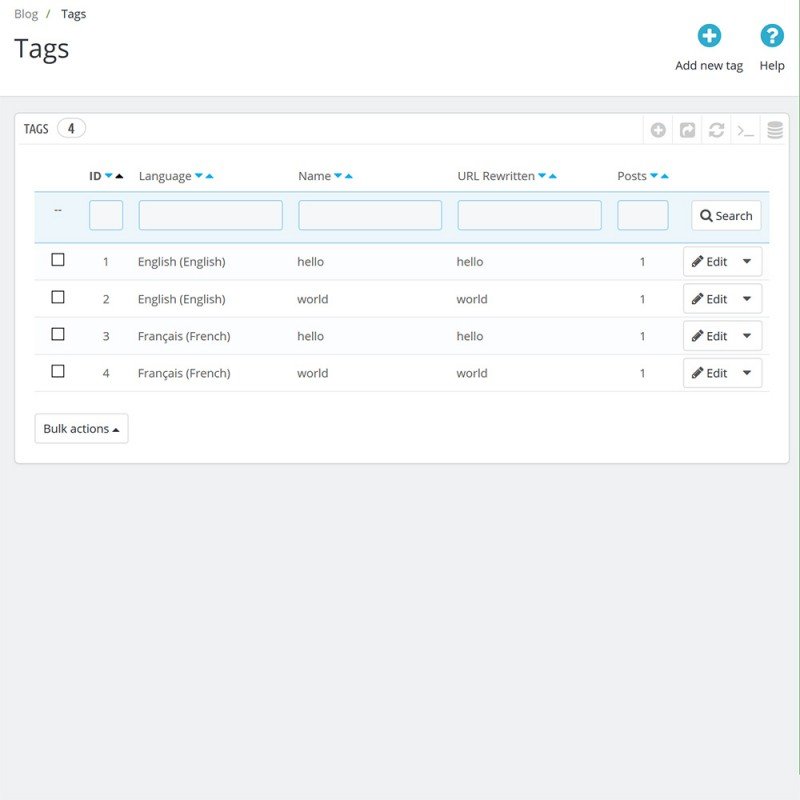The width and height of the screenshot is (800, 800).
Task: Edit tag ID 4 world French
Action: pos(709,373)
